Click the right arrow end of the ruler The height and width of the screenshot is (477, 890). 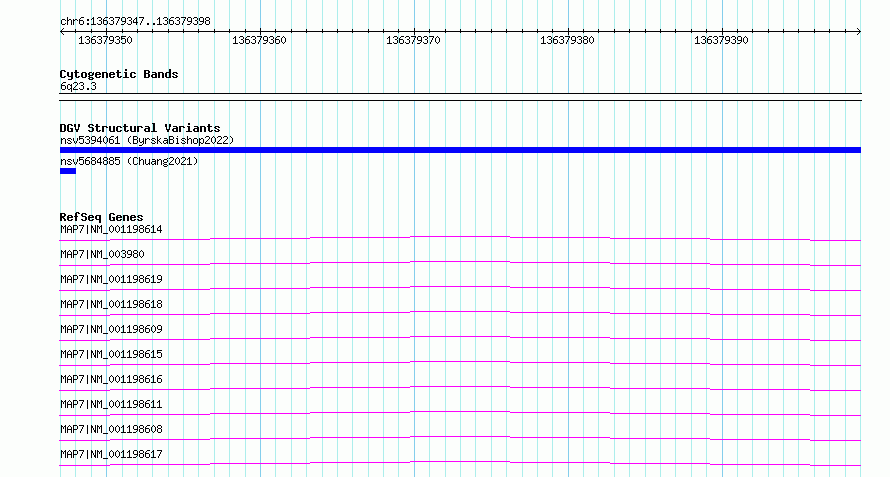tap(858, 32)
